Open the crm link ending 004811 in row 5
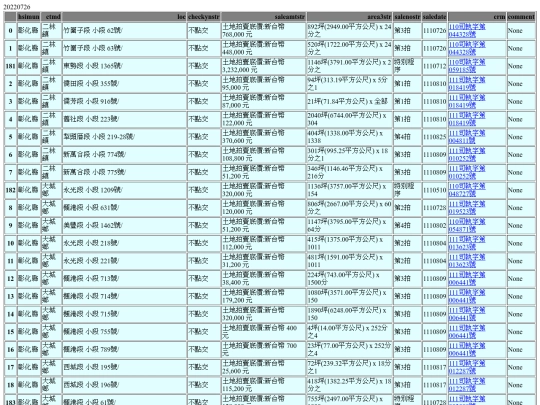 (467, 137)
